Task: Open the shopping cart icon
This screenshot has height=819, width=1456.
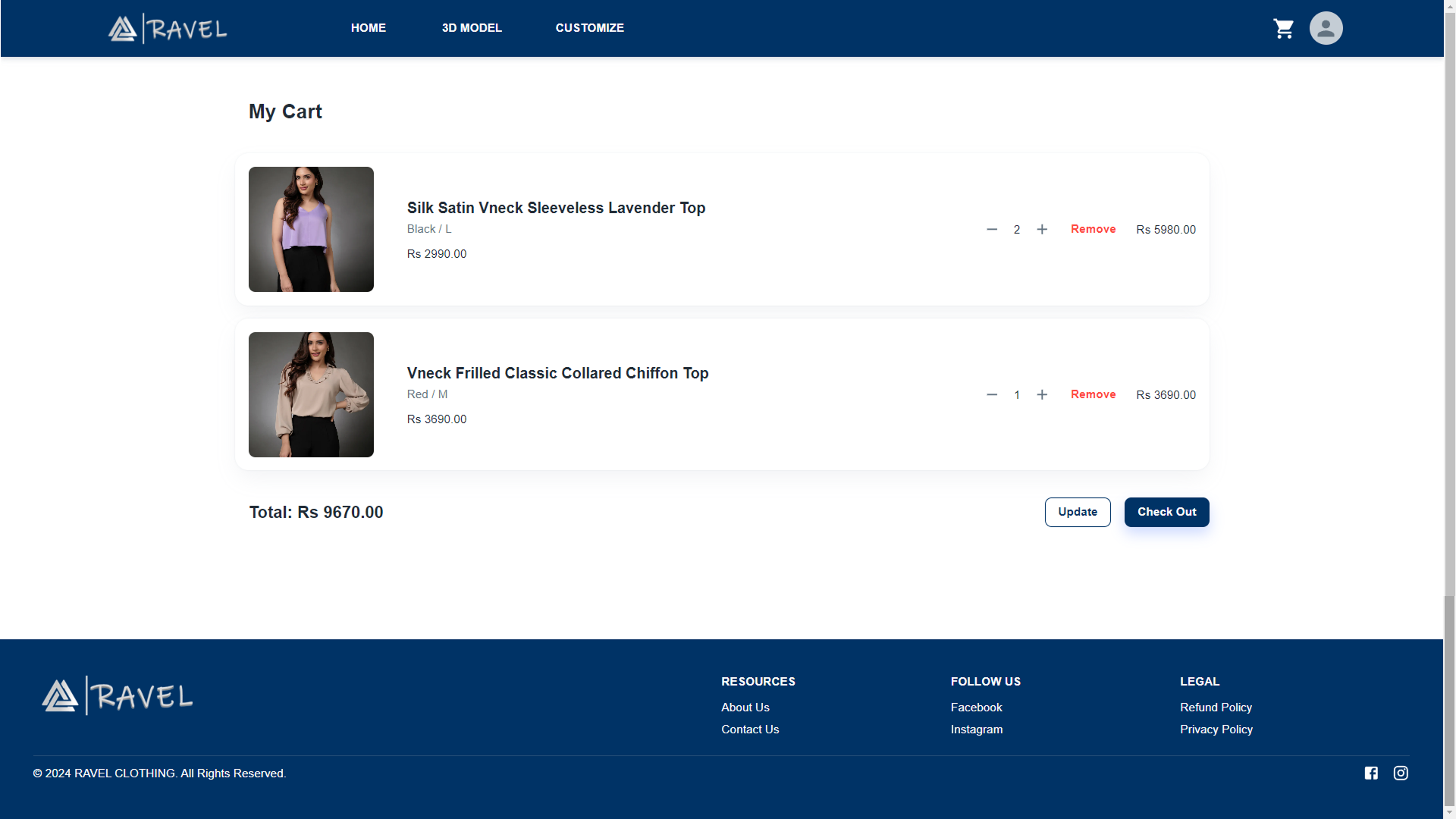Action: (x=1283, y=28)
